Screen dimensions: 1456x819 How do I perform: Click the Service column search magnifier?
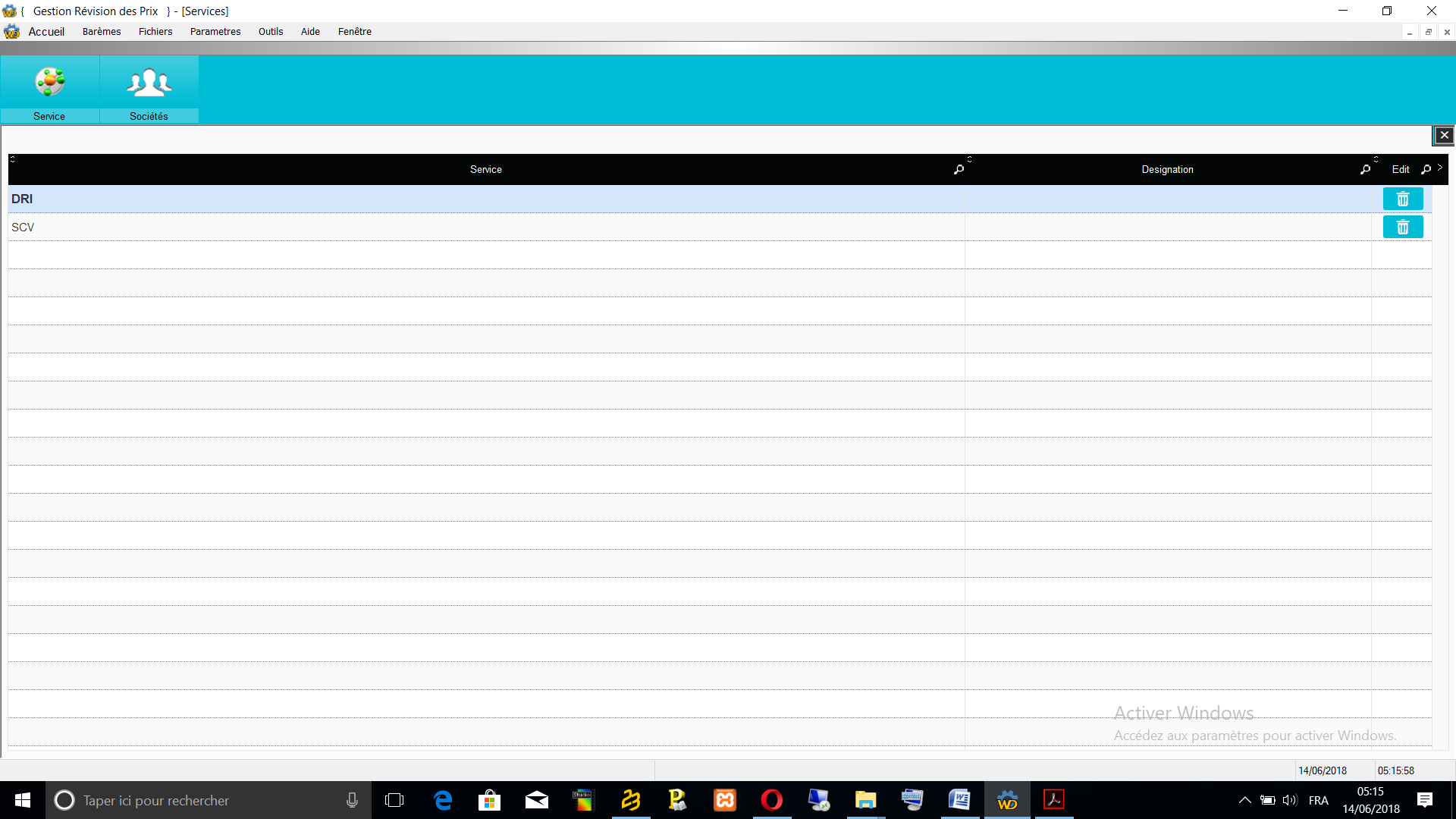pyautogui.click(x=959, y=170)
